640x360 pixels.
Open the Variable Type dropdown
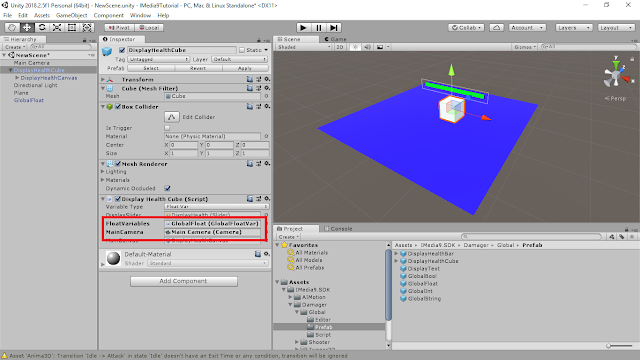pyautogui.click(x=216, y=207)
